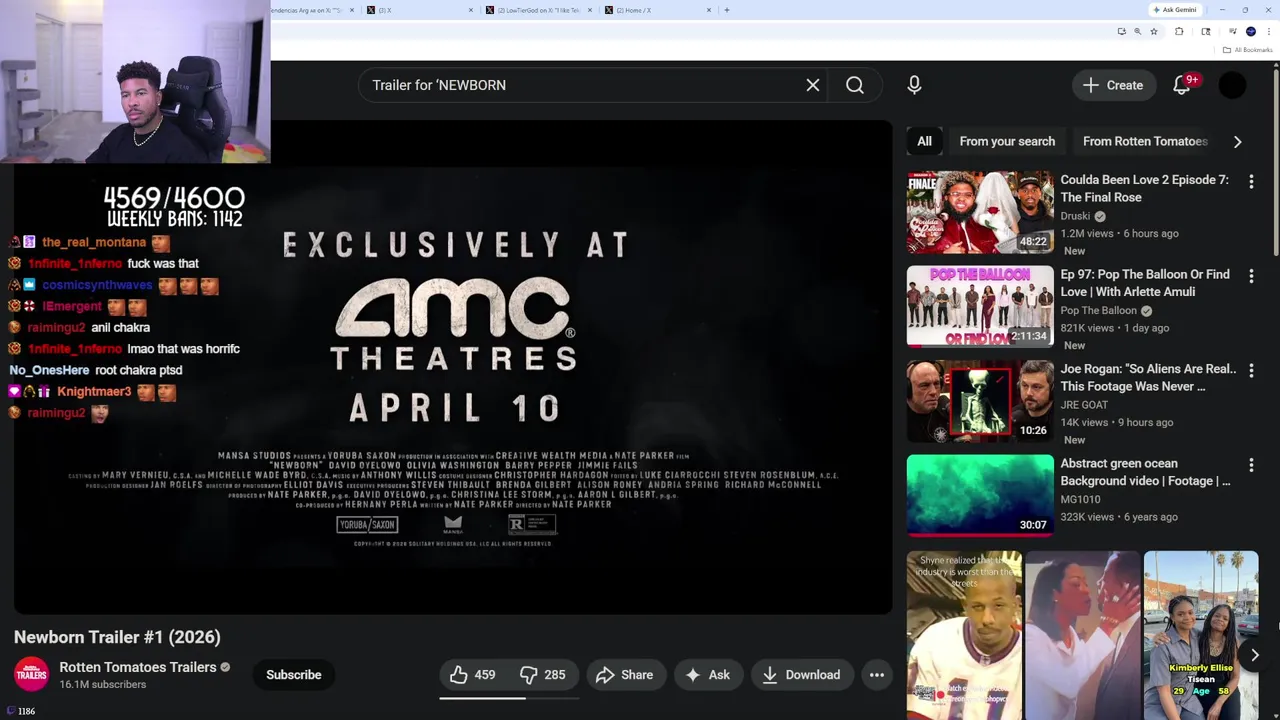Start voice search with microphone icon
Image resolution: width=1280 pixels, height=720 pixels.
(x=914, y=85)
